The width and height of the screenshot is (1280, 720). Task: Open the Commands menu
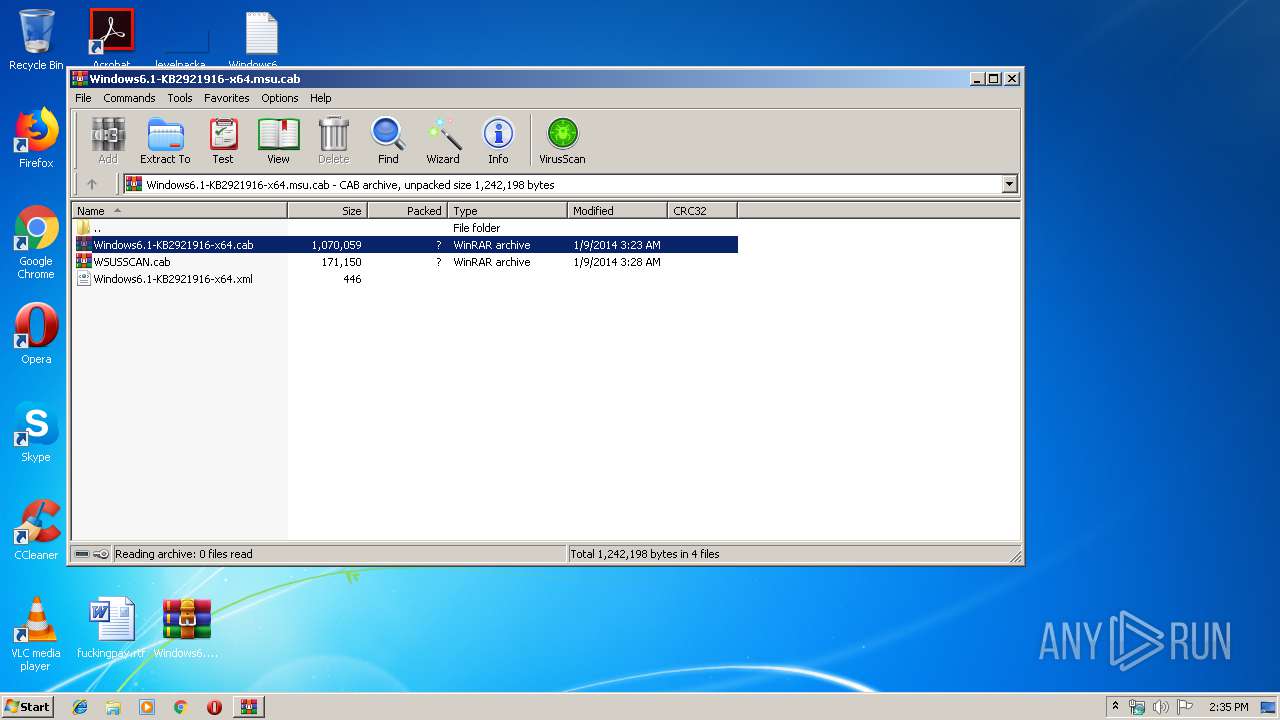click(129, 98)
